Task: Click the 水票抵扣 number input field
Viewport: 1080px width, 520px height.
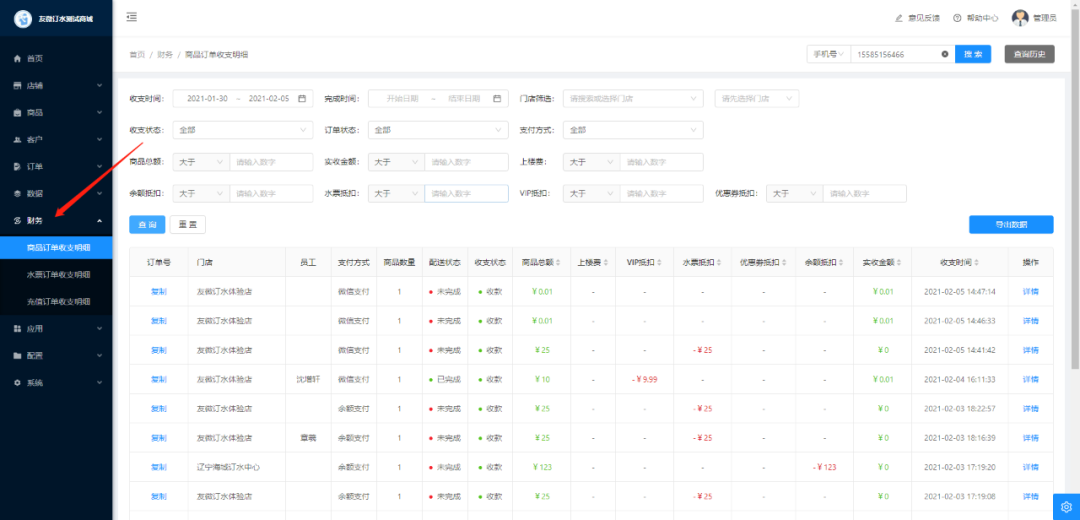Action: tap(466, 194)
